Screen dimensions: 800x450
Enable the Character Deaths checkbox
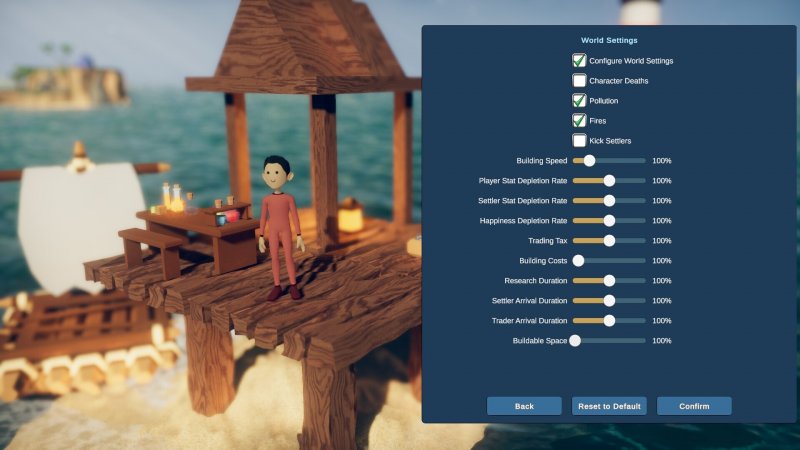pyautogui.click(x=579, y=81)
